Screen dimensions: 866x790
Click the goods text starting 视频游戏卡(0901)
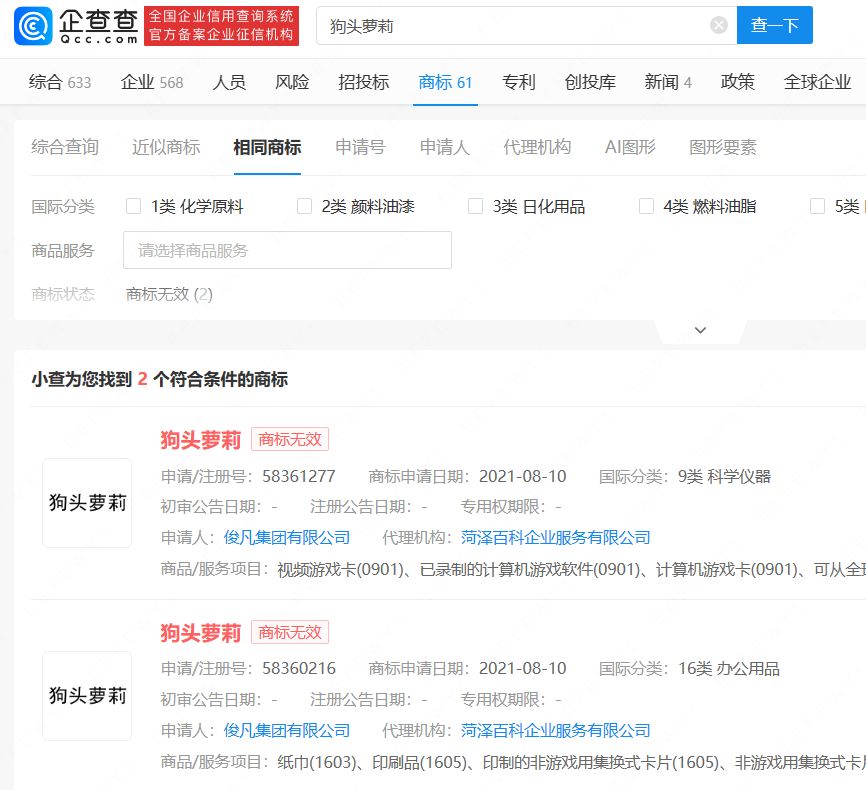click(x=571, y=569)
